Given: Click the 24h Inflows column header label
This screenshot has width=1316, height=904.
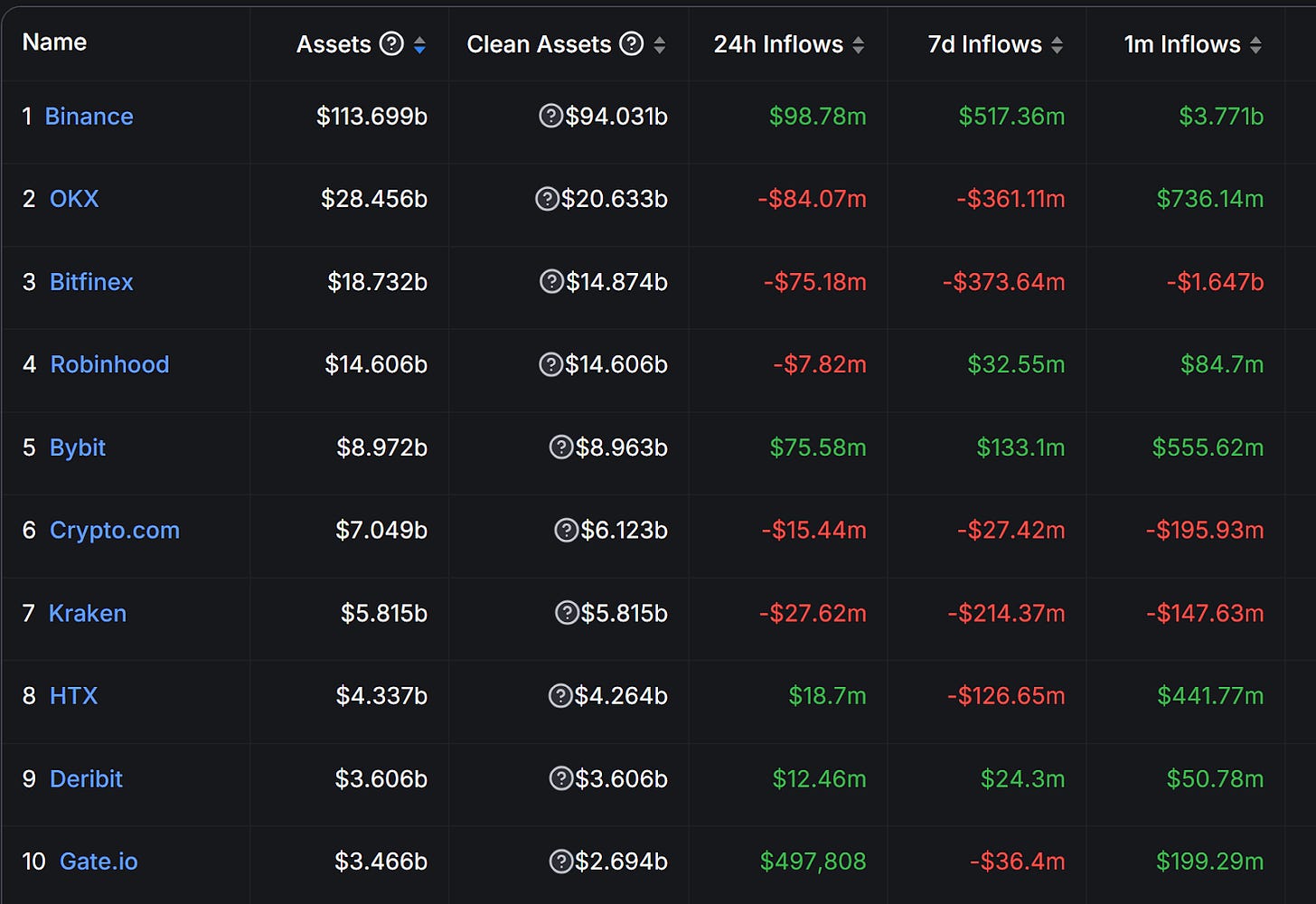Looking at the screenshot, I should (x=778, y=44).
